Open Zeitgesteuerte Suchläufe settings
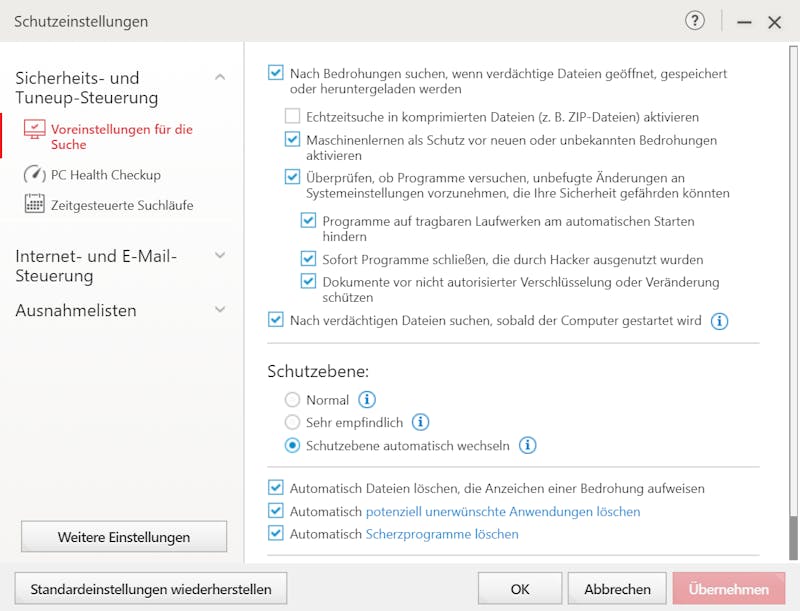The height and width of the screenshot is (611, 800). pos(122,205)
